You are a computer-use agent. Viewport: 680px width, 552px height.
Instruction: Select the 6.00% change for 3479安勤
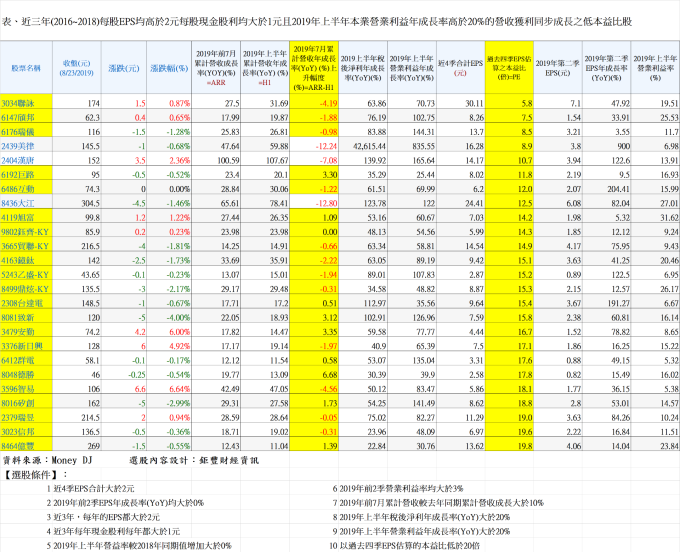(179, 332)
